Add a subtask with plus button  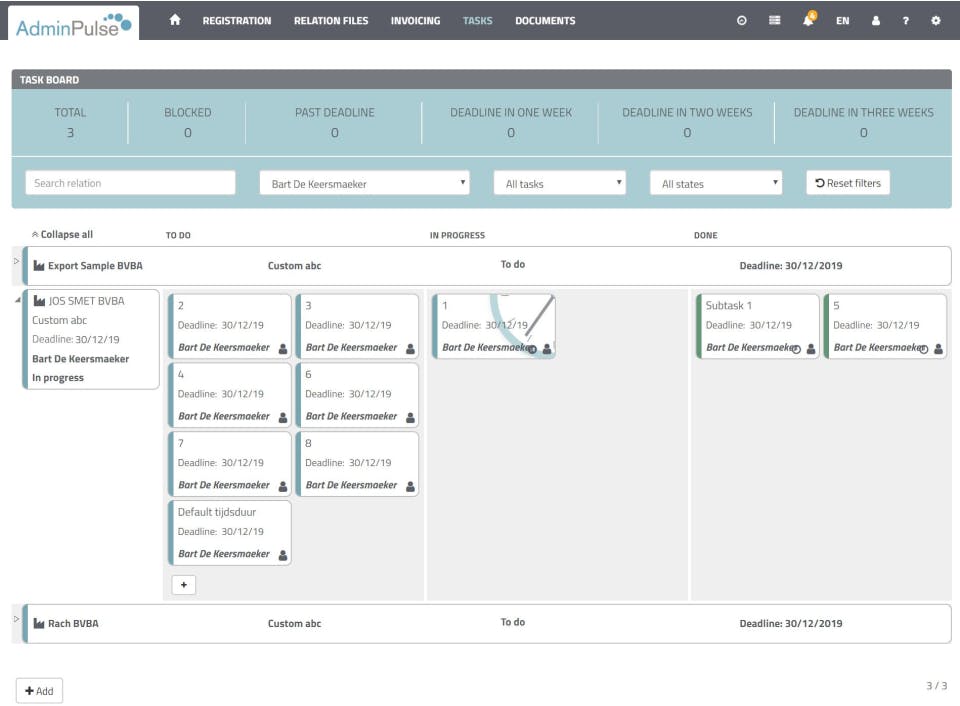click(184, 585)
